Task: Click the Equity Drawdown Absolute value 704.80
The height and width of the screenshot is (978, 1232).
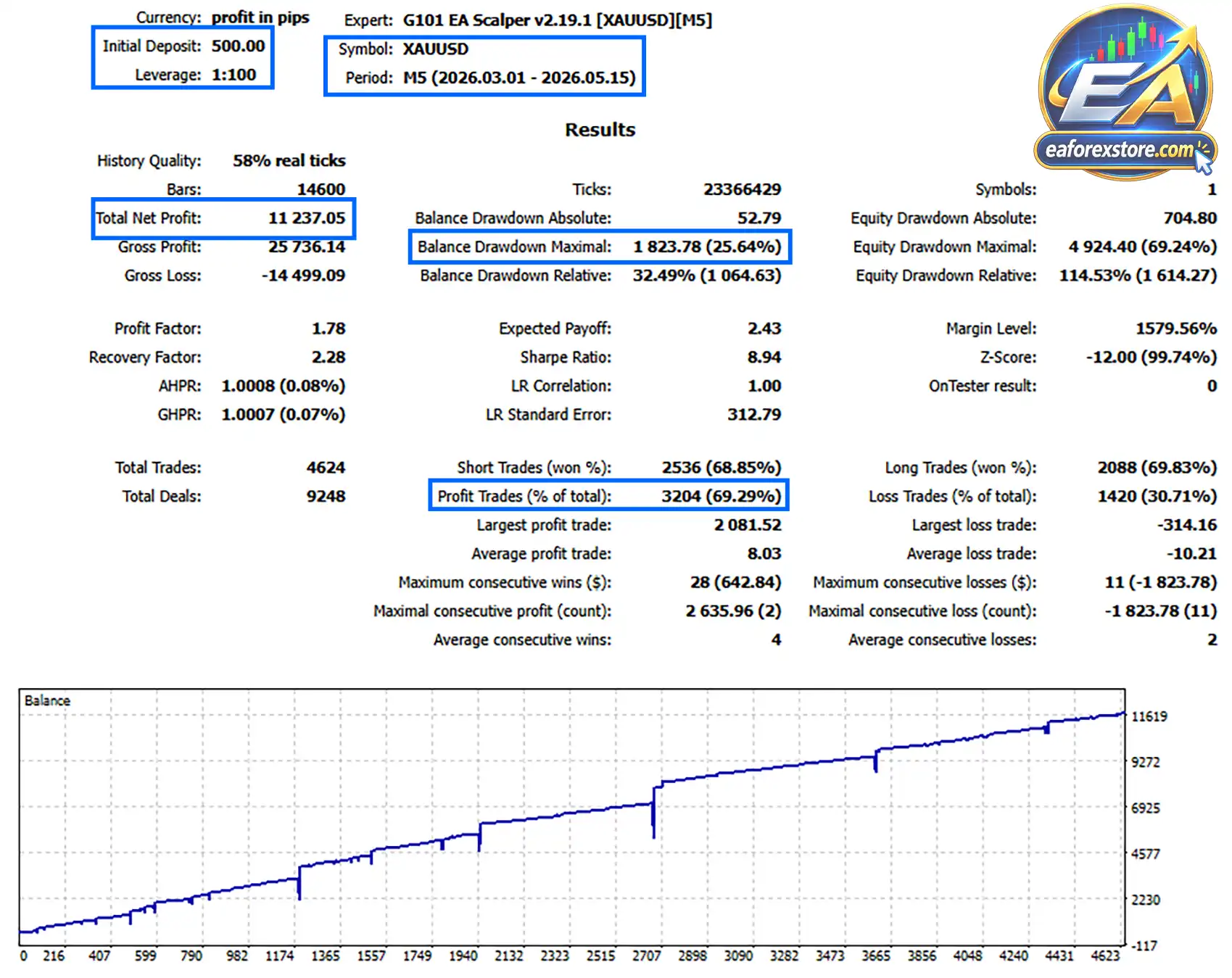Action: coord(1190,218)
